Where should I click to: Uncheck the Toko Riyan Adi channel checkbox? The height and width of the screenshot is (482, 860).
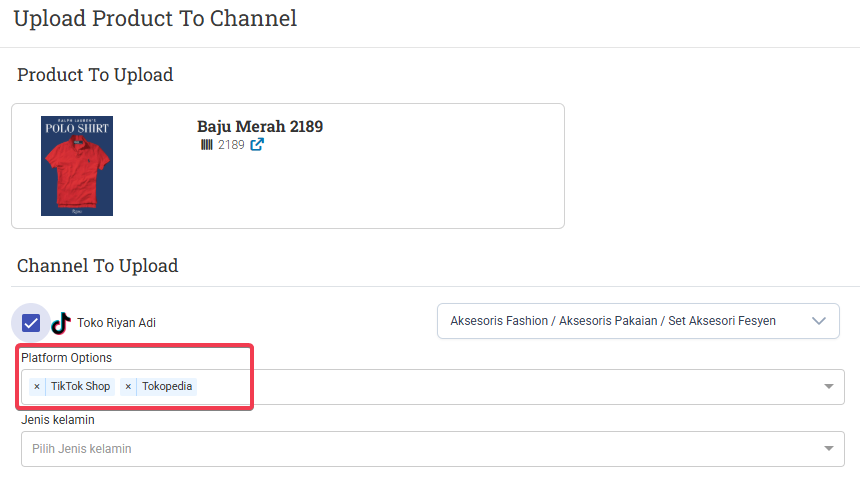tap(31, 323)
